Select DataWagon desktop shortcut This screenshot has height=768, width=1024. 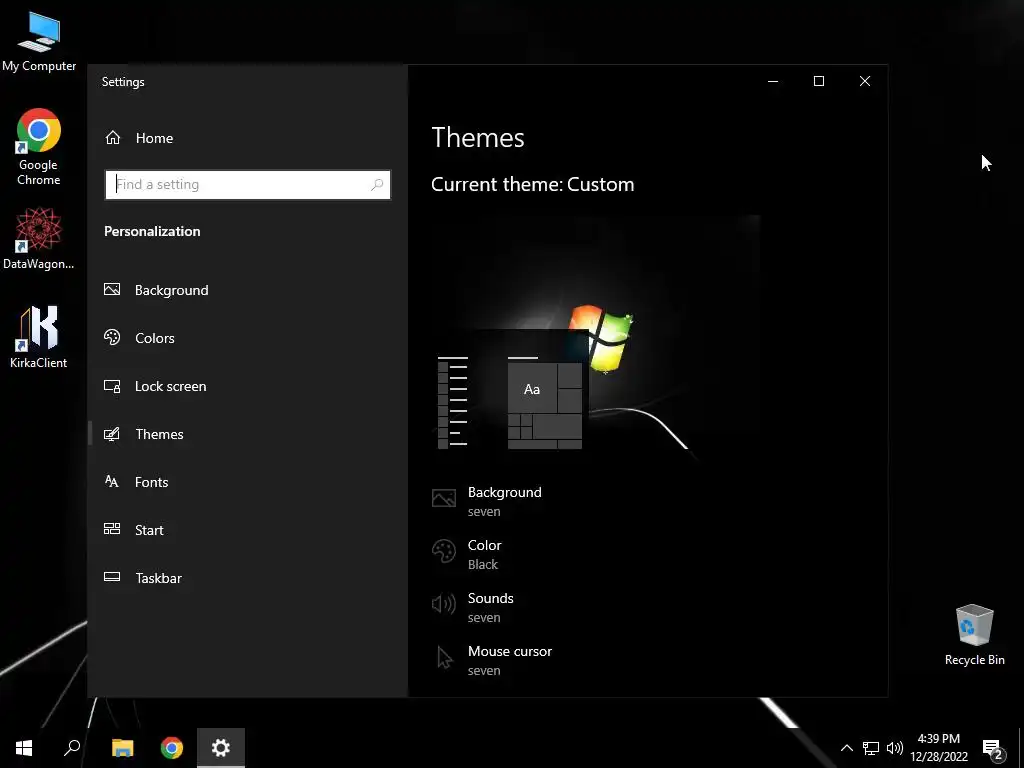(x=39, y=238)
